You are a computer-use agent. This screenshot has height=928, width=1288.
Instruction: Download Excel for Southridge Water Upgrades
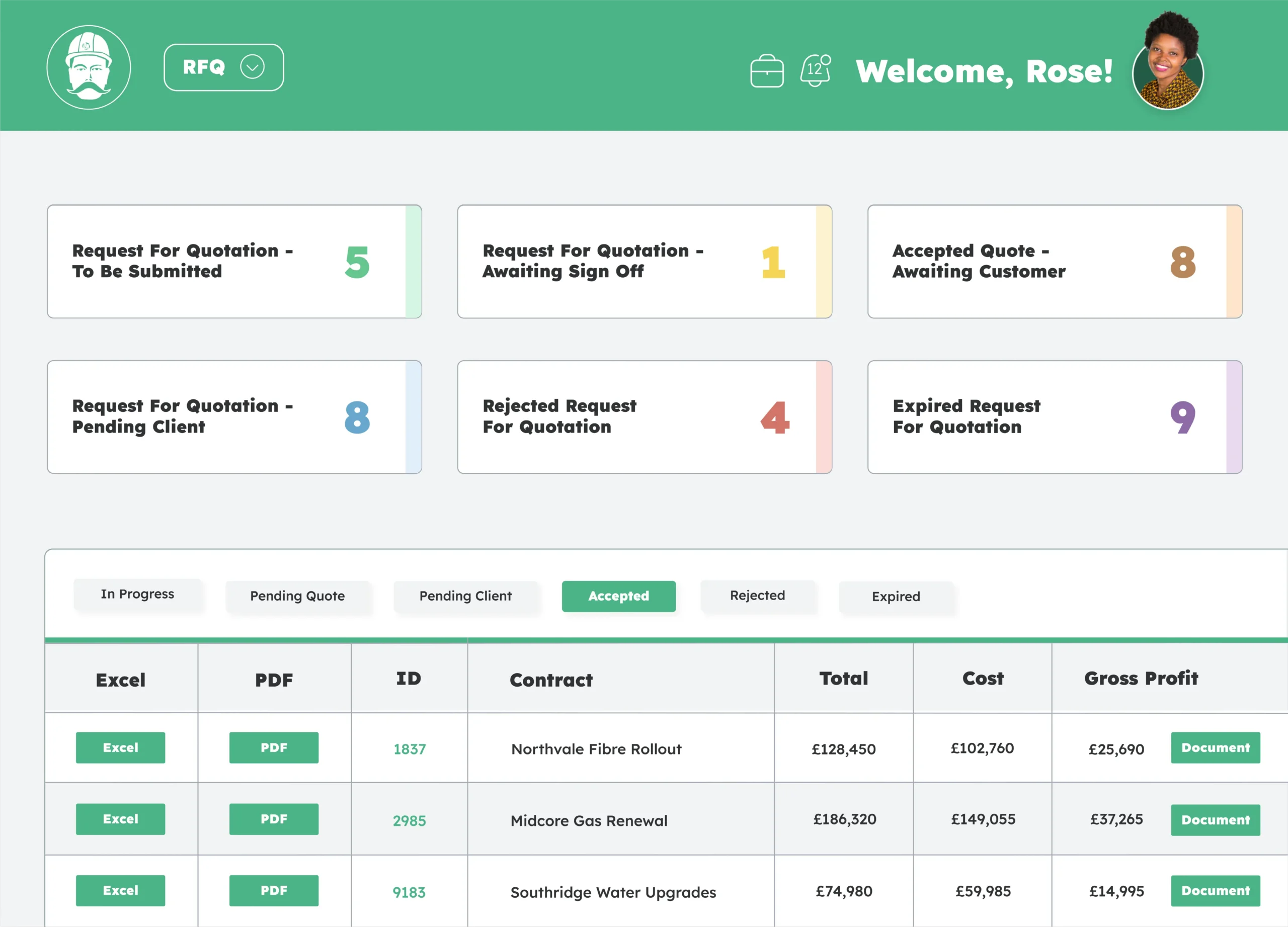pos(120,891)
